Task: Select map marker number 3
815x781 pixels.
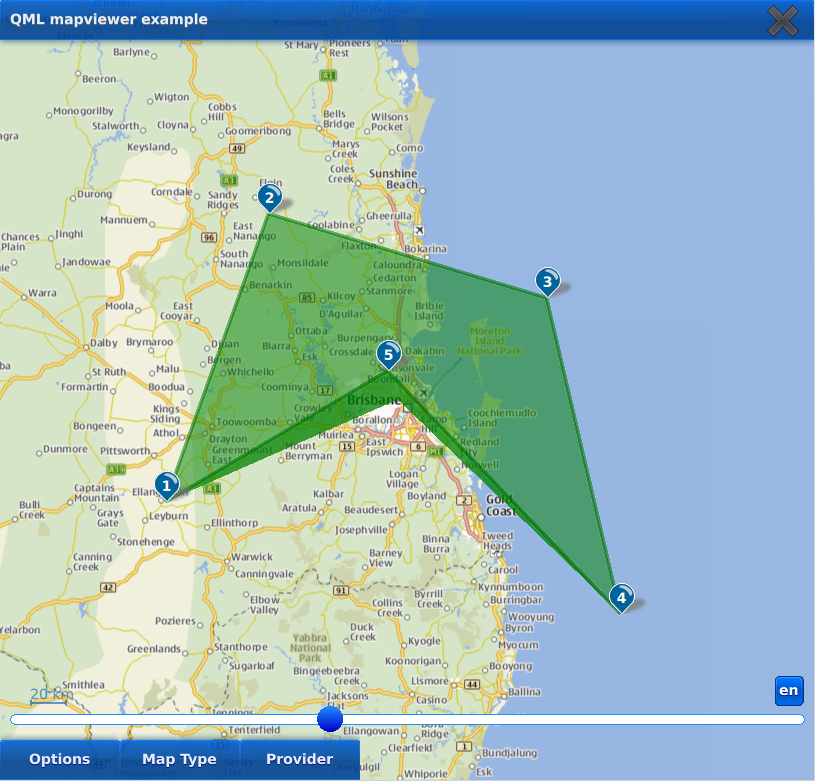Action: (x=547, y=281)
